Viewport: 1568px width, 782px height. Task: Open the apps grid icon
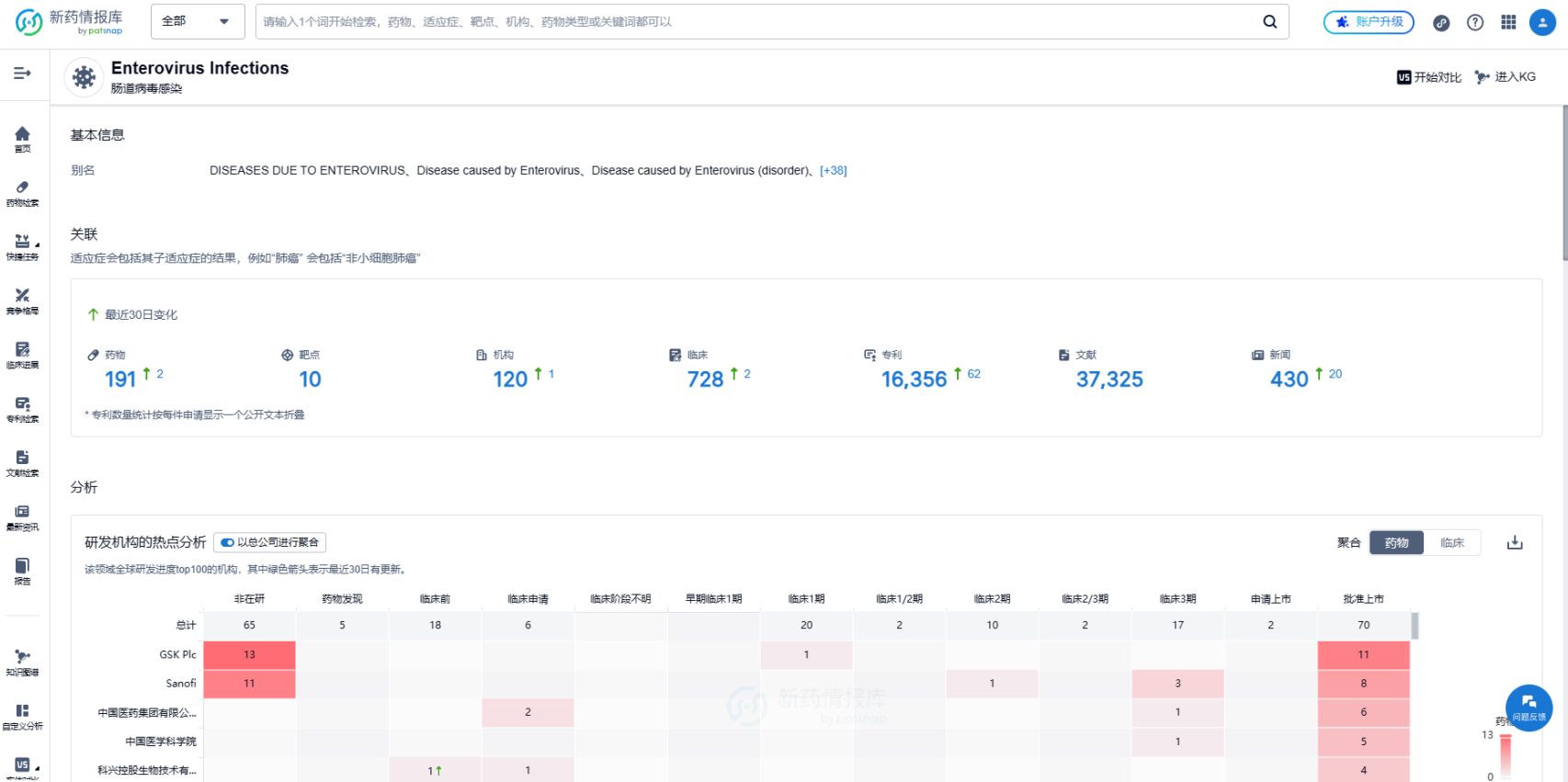(x=1508, y=23)
